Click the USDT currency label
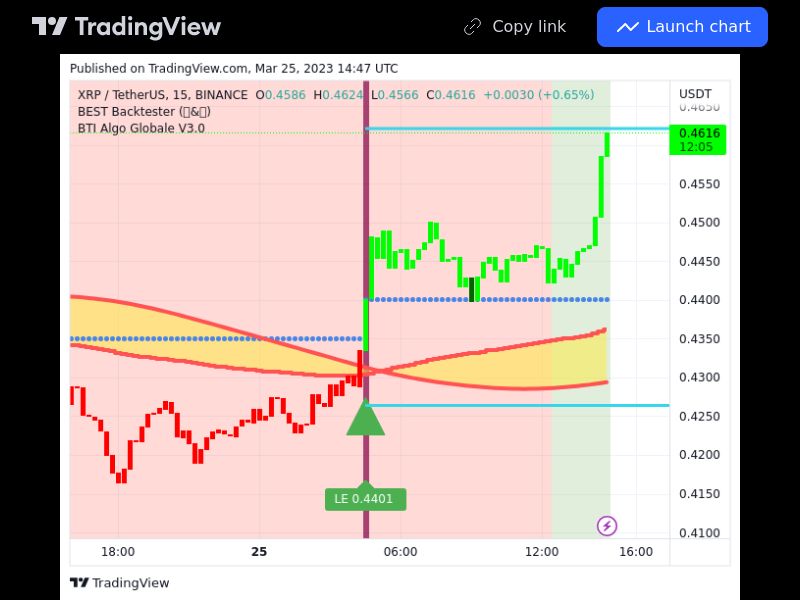800x600 pixels. tap(695, 94)
